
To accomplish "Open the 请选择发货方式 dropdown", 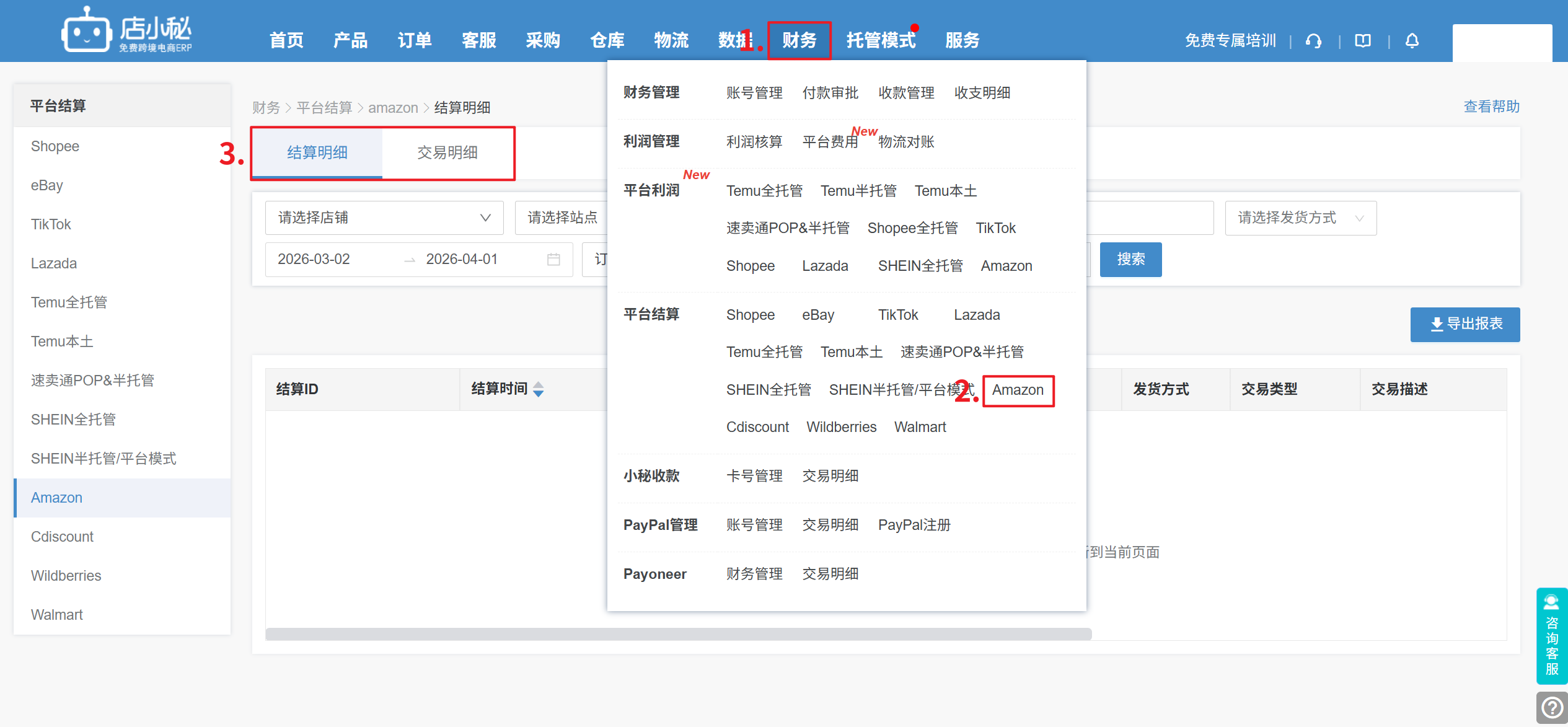I will tap(1300, 218).
